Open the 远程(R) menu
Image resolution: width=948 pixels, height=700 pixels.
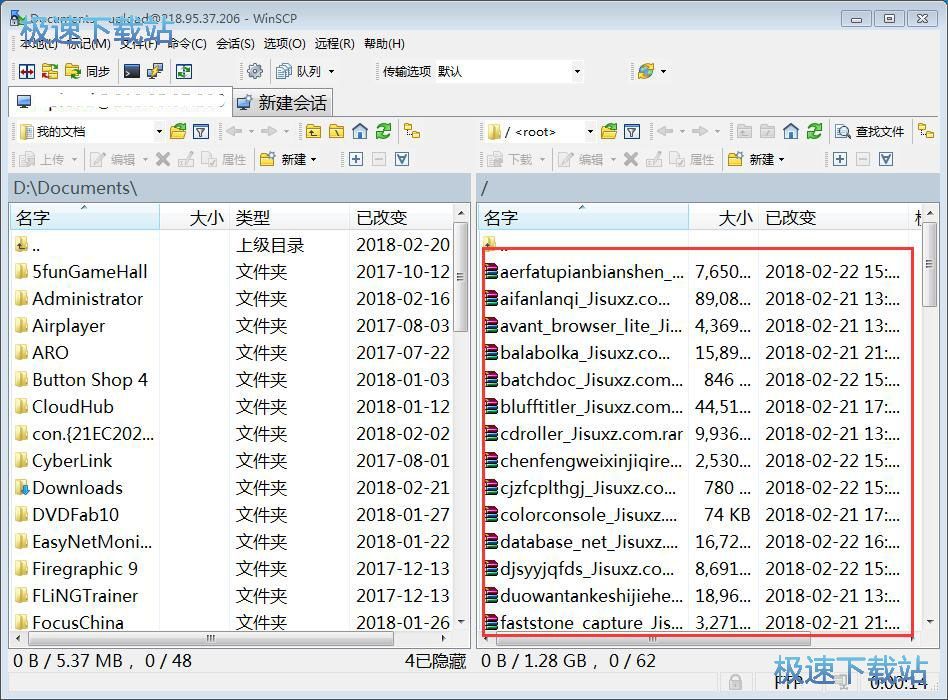point(334,44)
